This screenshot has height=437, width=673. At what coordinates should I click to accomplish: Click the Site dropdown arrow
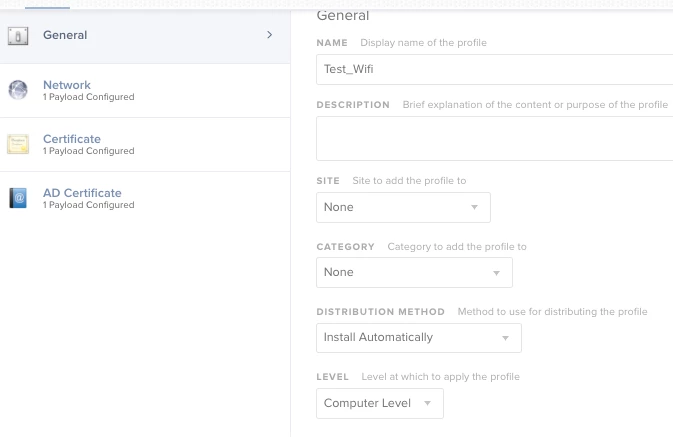[474, 207]
